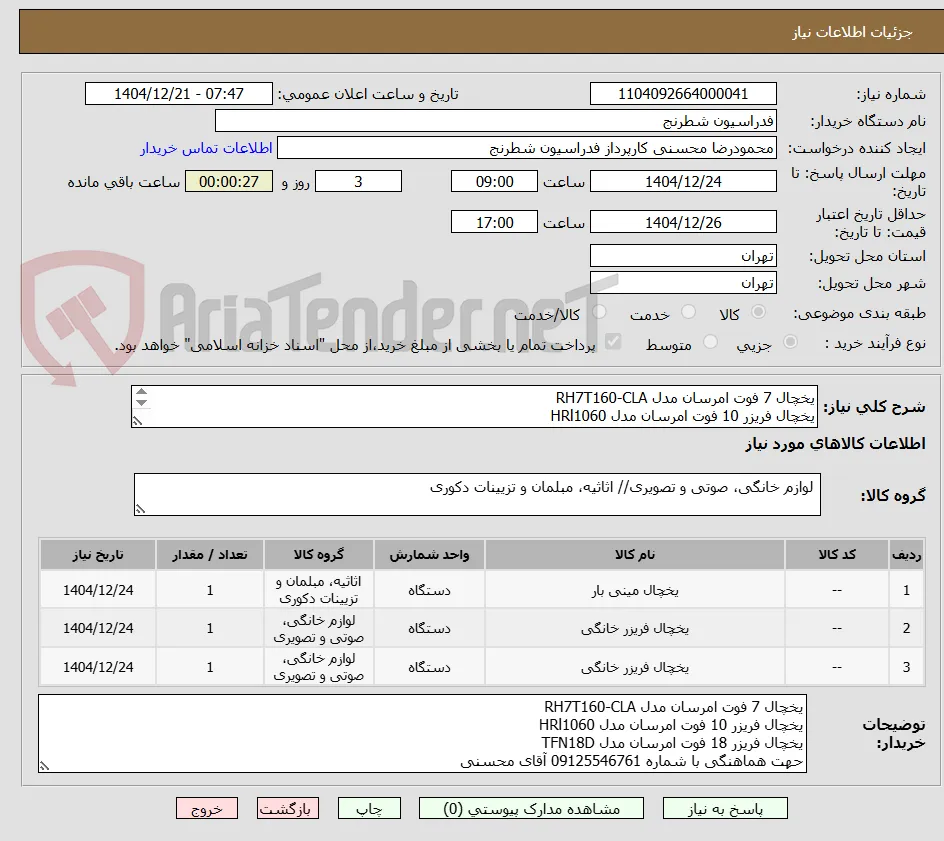The width and height of the screenshot is (944, 841).
Task: Select row 2 item یخچال فریزر خانگی
Action: [x=635, y=628]
